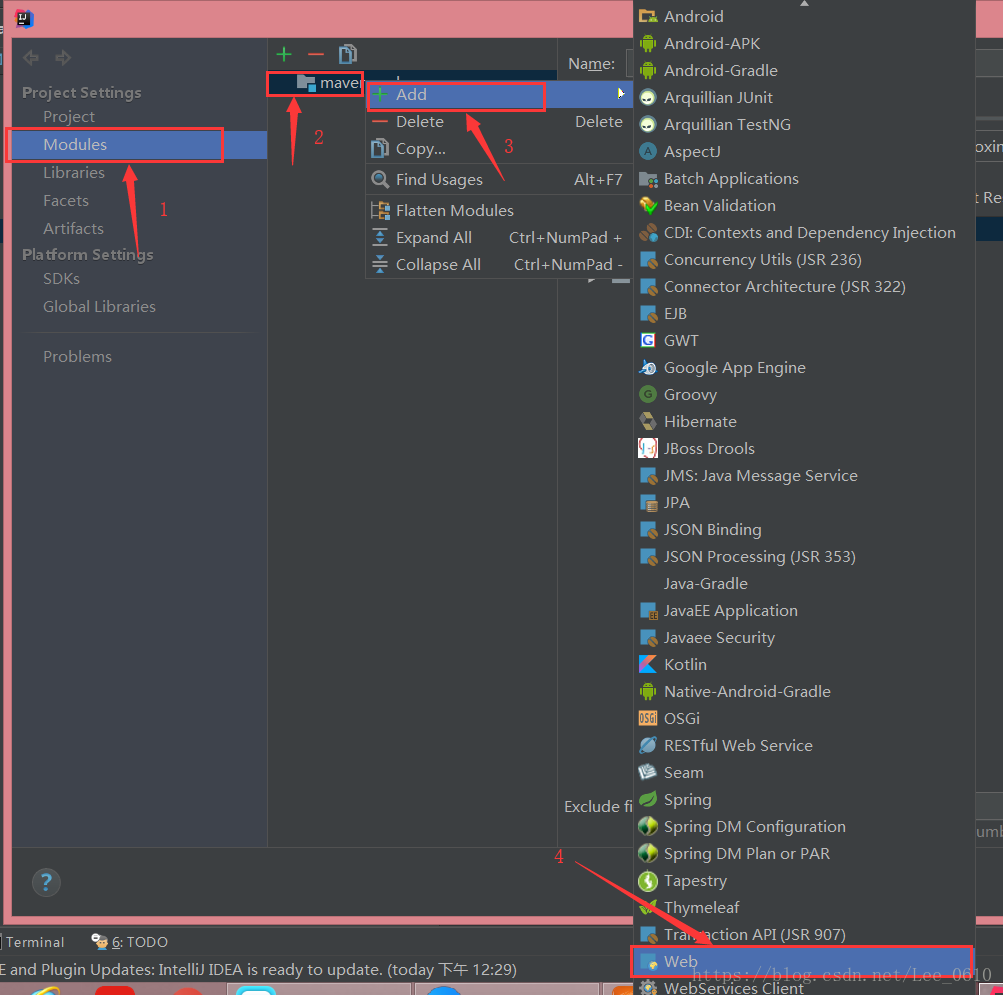1003x995 pixels.
Task: Select Tapestry framework
Action: (804, 880)
